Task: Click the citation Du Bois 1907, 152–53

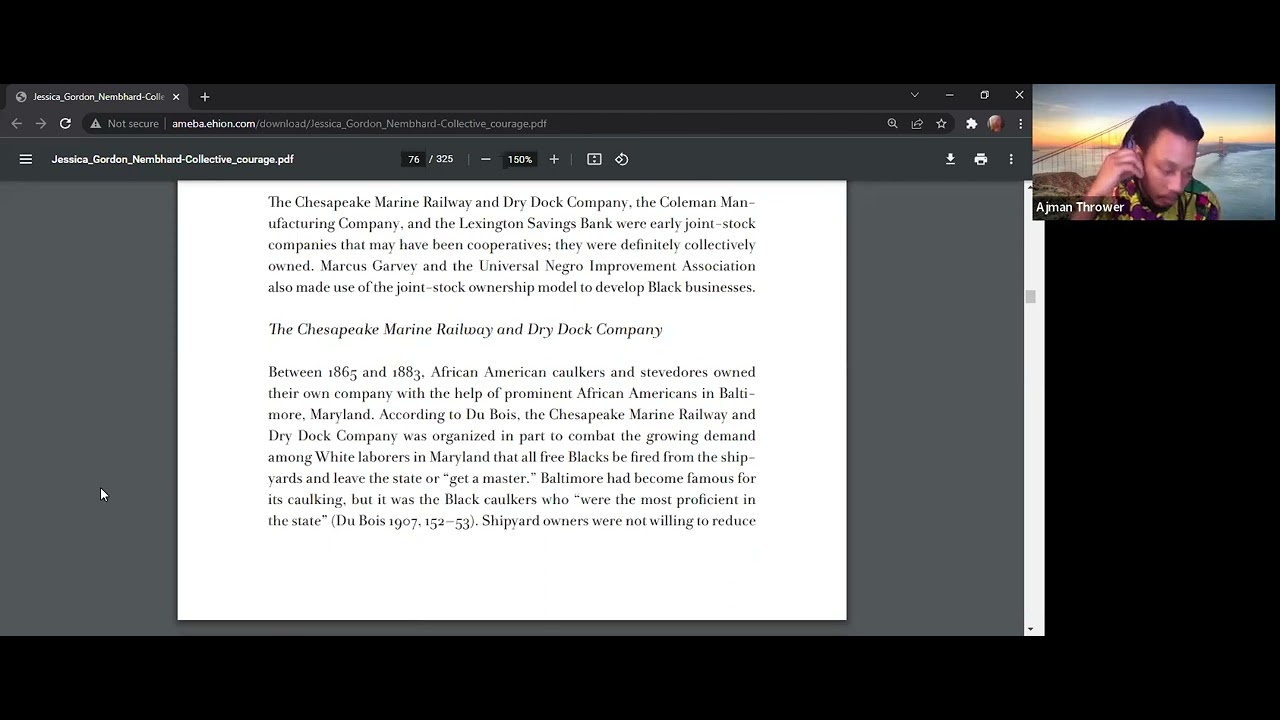Action: [x=404, y=521]
